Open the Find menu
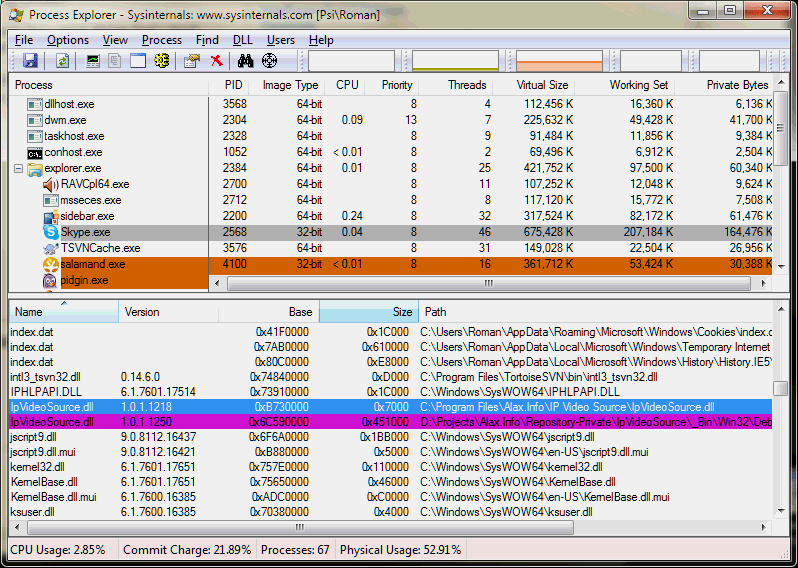798x568 pixels. [207, 40]
